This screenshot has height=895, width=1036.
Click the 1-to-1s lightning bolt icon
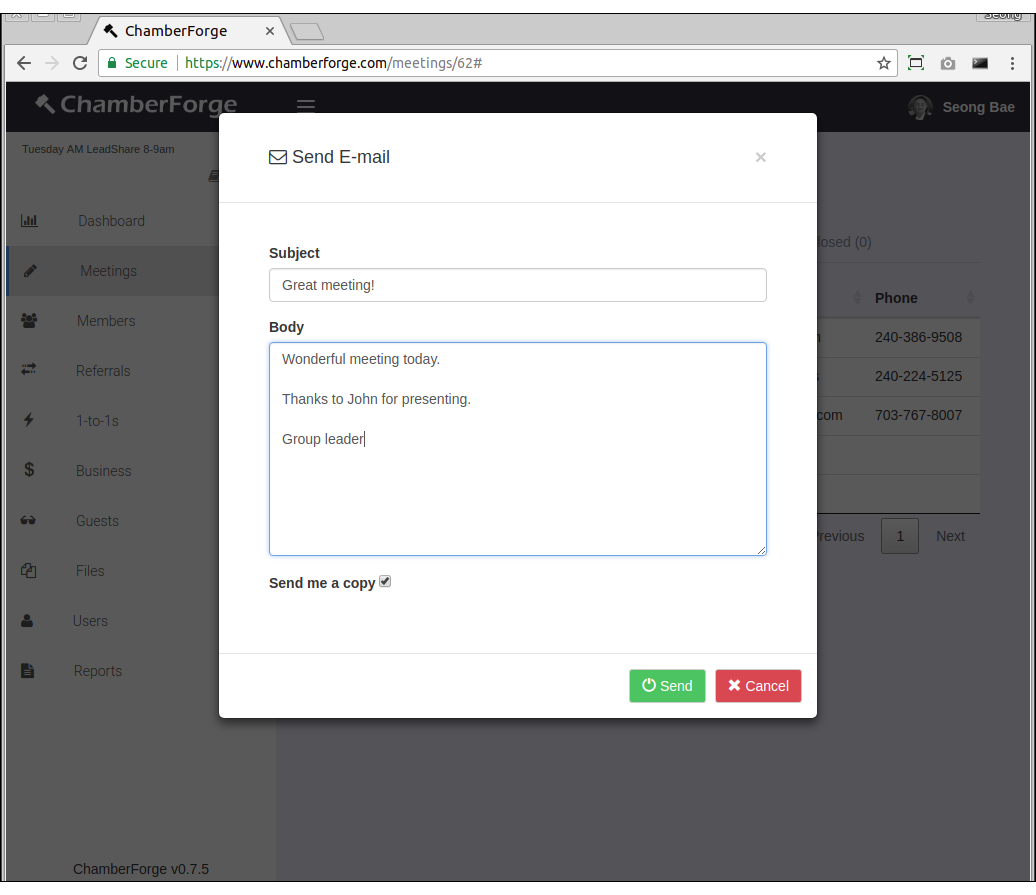[28, 421]
